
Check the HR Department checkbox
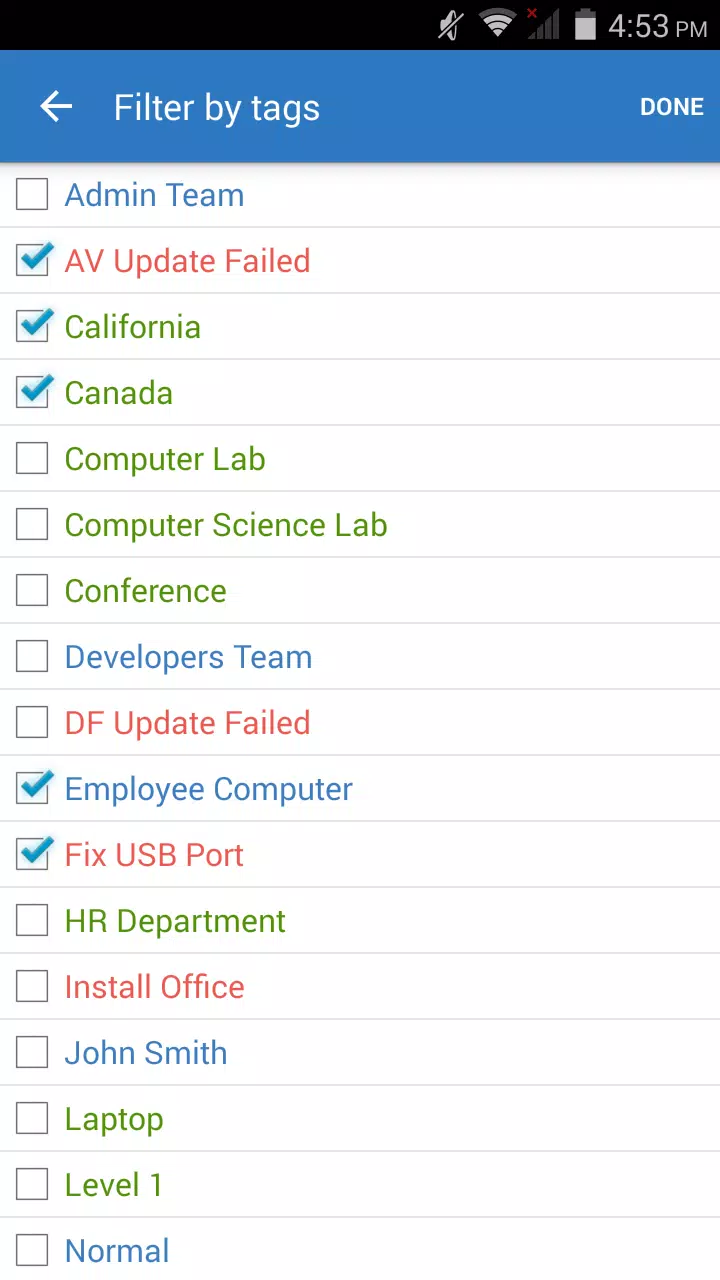pyautogui.click(x=32, y=920)
